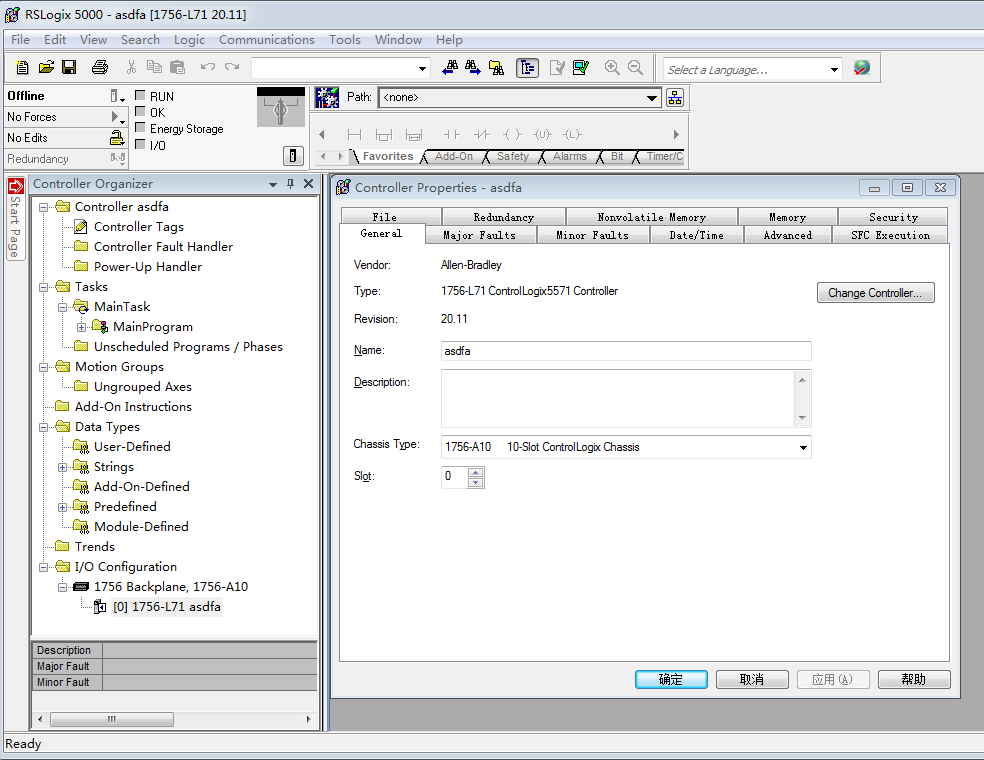The height and width of the screenshot is (760, 984).
Task: Click the Print icon
Action: coord(100,68)
